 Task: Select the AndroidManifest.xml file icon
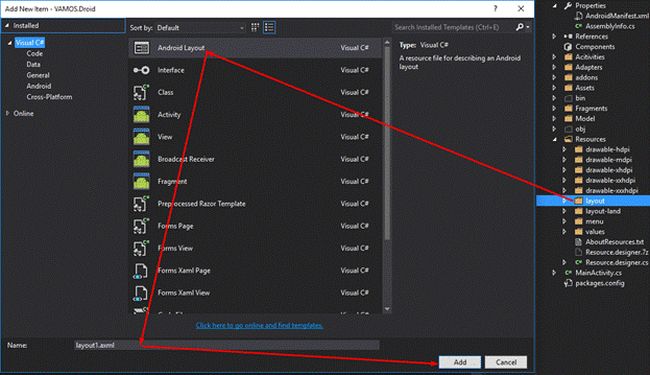pyautogui.click(x=579, y=16)
